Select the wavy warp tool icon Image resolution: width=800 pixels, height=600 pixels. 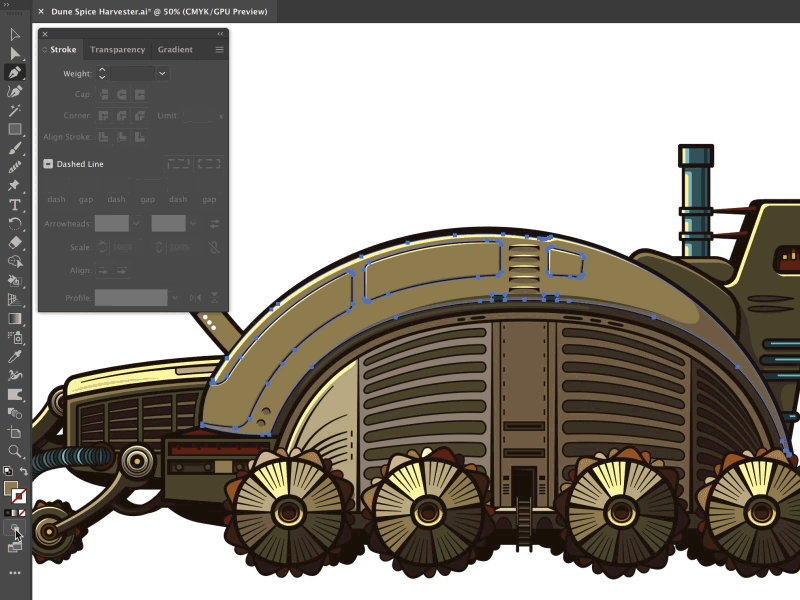(x=14, y=376)
